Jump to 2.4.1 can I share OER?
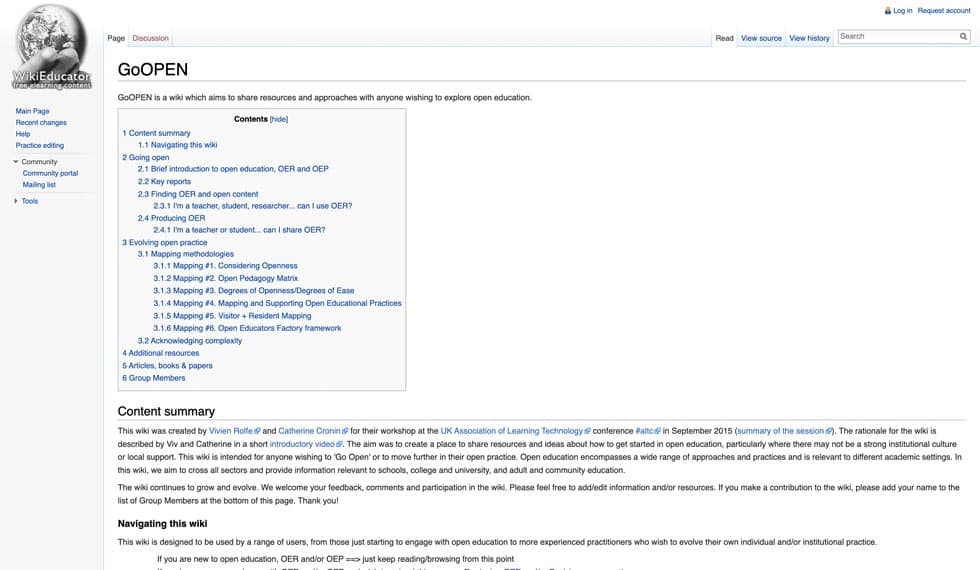 tap(239, 230)
